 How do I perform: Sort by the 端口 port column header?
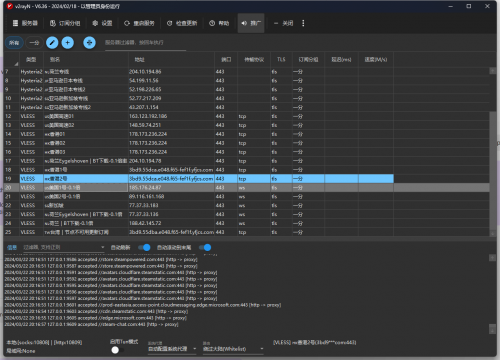pos(226,60)
